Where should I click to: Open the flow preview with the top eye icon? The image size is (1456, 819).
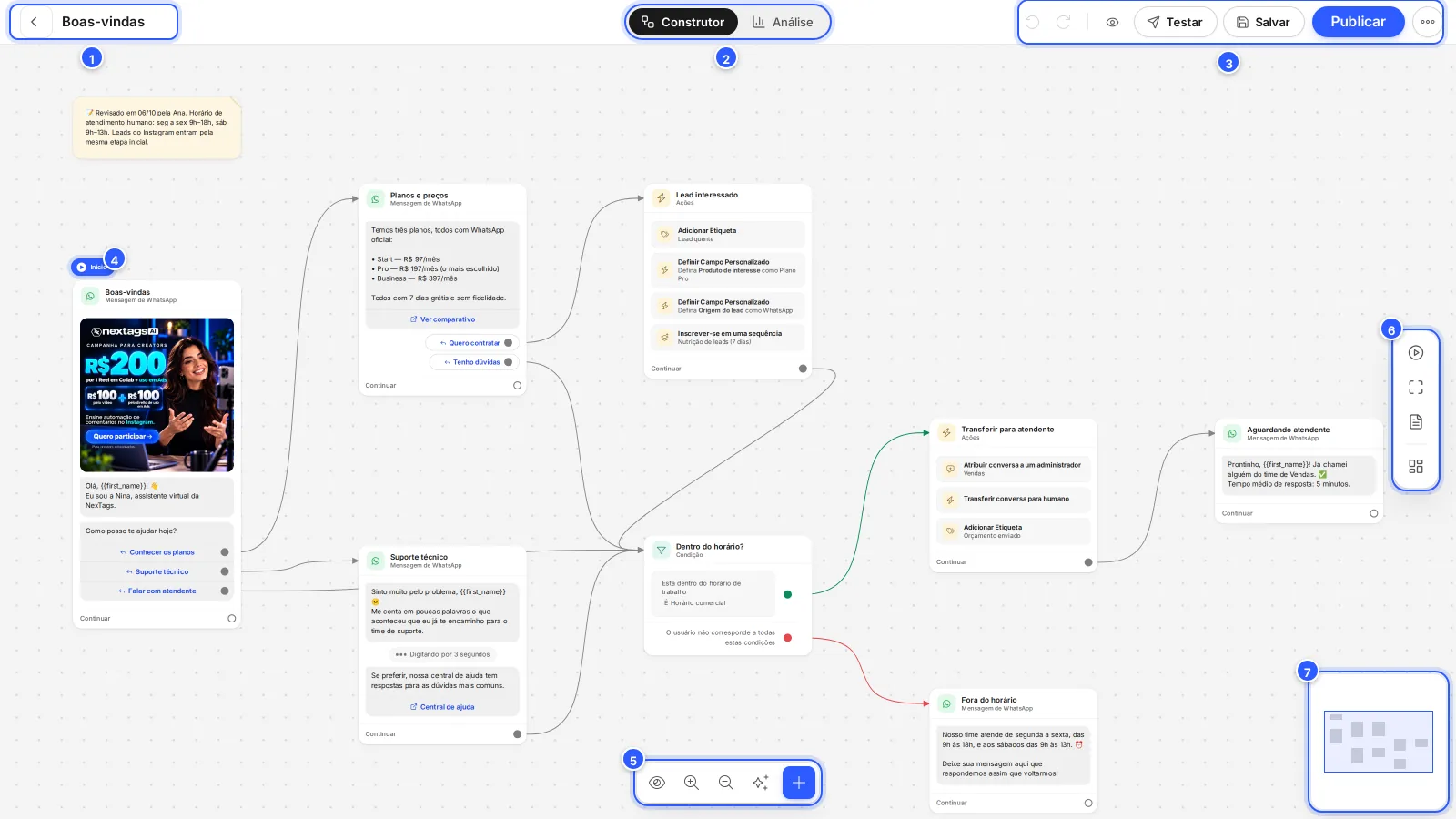click(1112, 22)
